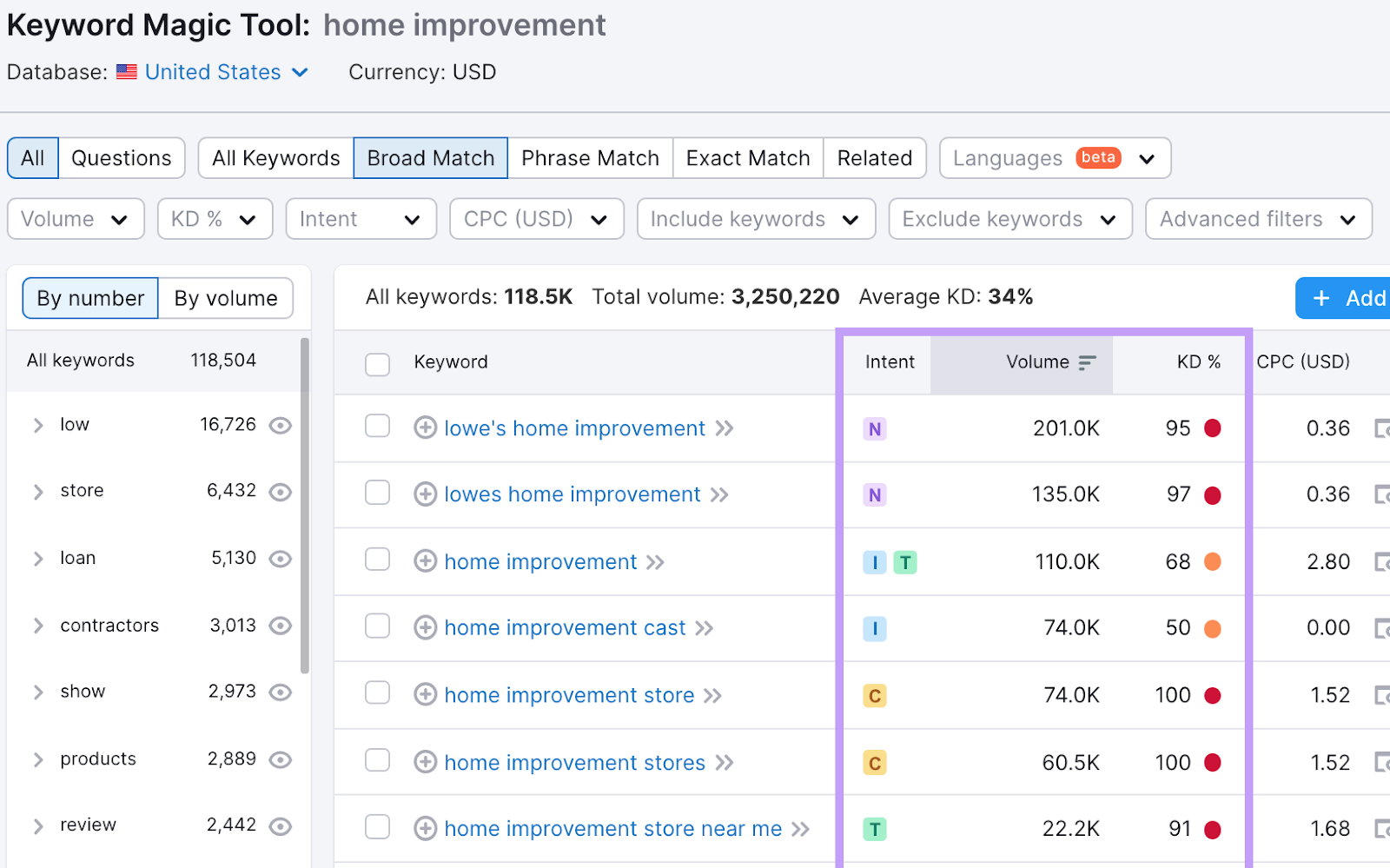Image resolution: width=1390 pixels, height=868 pixels.
Task: Open the Languages beta dropdown
Action: tap(1054, 158)
